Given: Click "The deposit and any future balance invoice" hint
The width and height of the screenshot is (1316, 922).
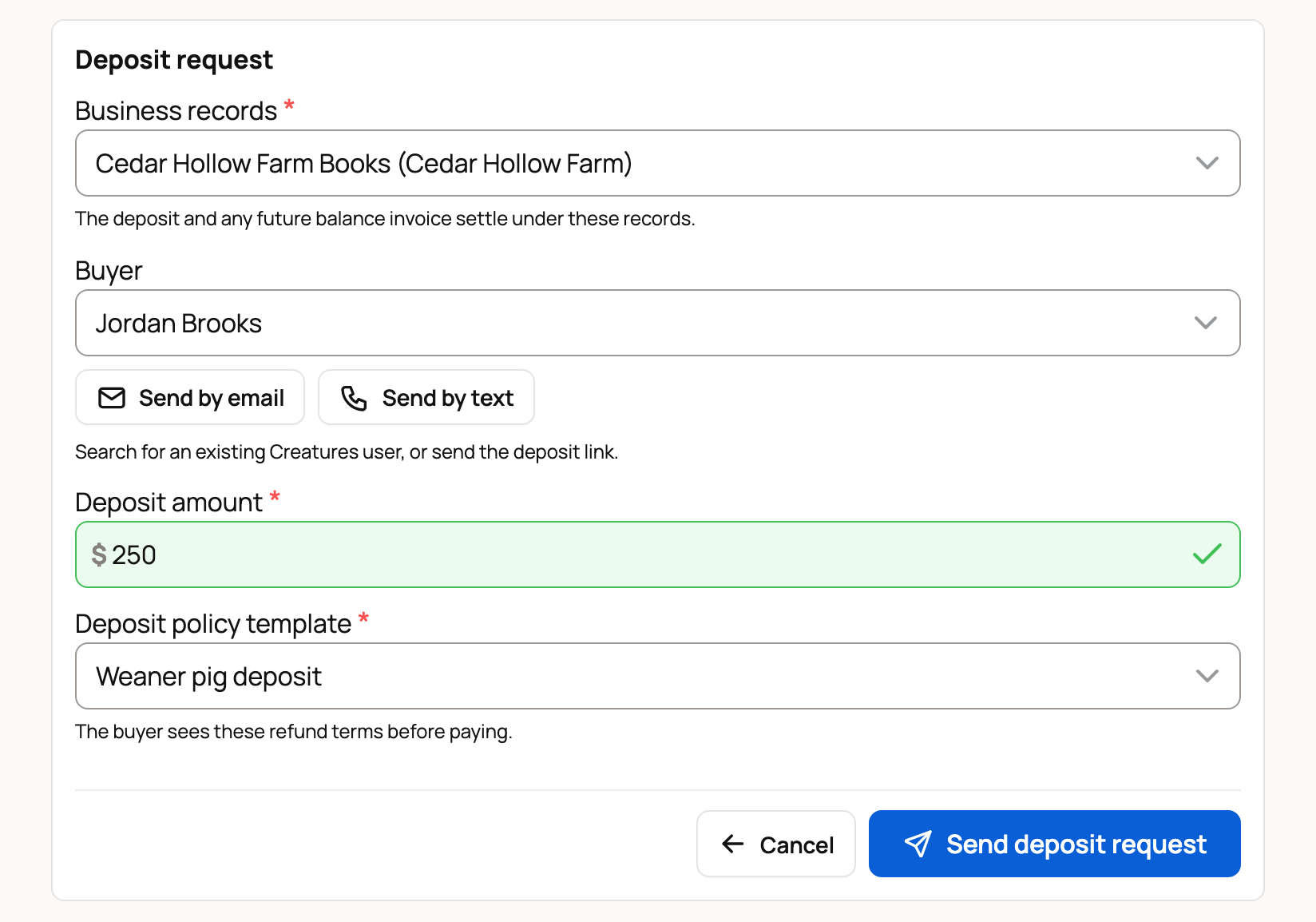Looking at the screenshot, I should pyautogui.click(x=385, y=218).
